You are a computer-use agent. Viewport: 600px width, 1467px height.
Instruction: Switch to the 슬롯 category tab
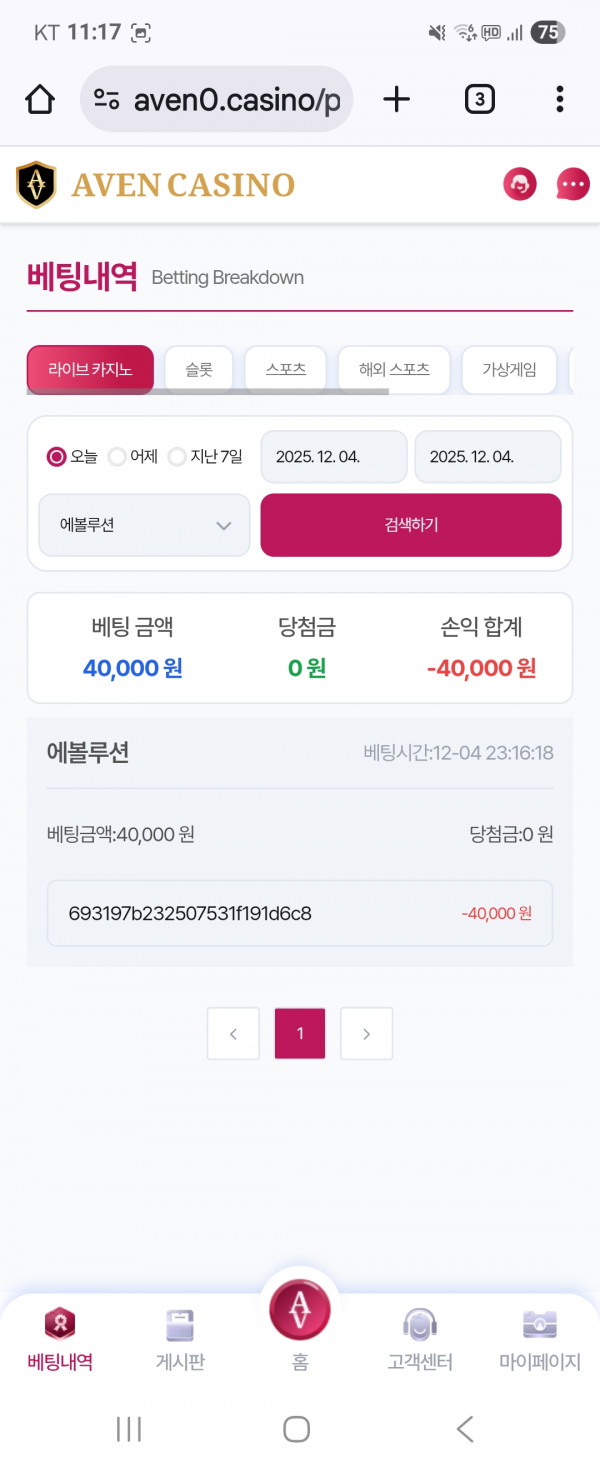[x=199, y=369]
